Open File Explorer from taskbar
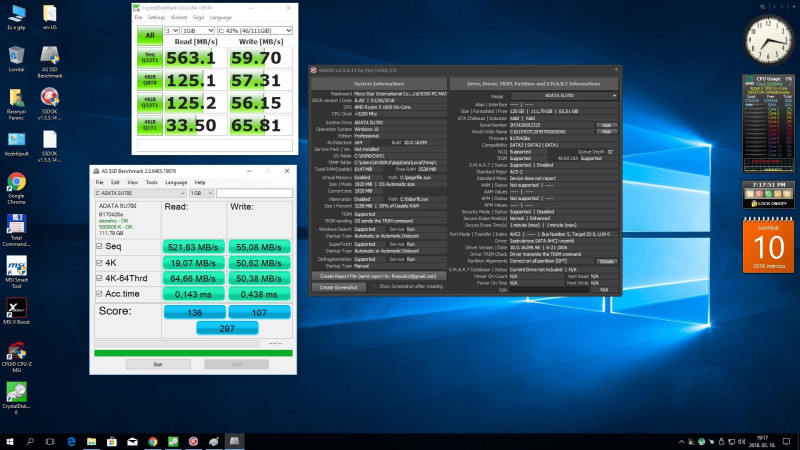Viewport: 800px width, 450px height. point(91,441)
